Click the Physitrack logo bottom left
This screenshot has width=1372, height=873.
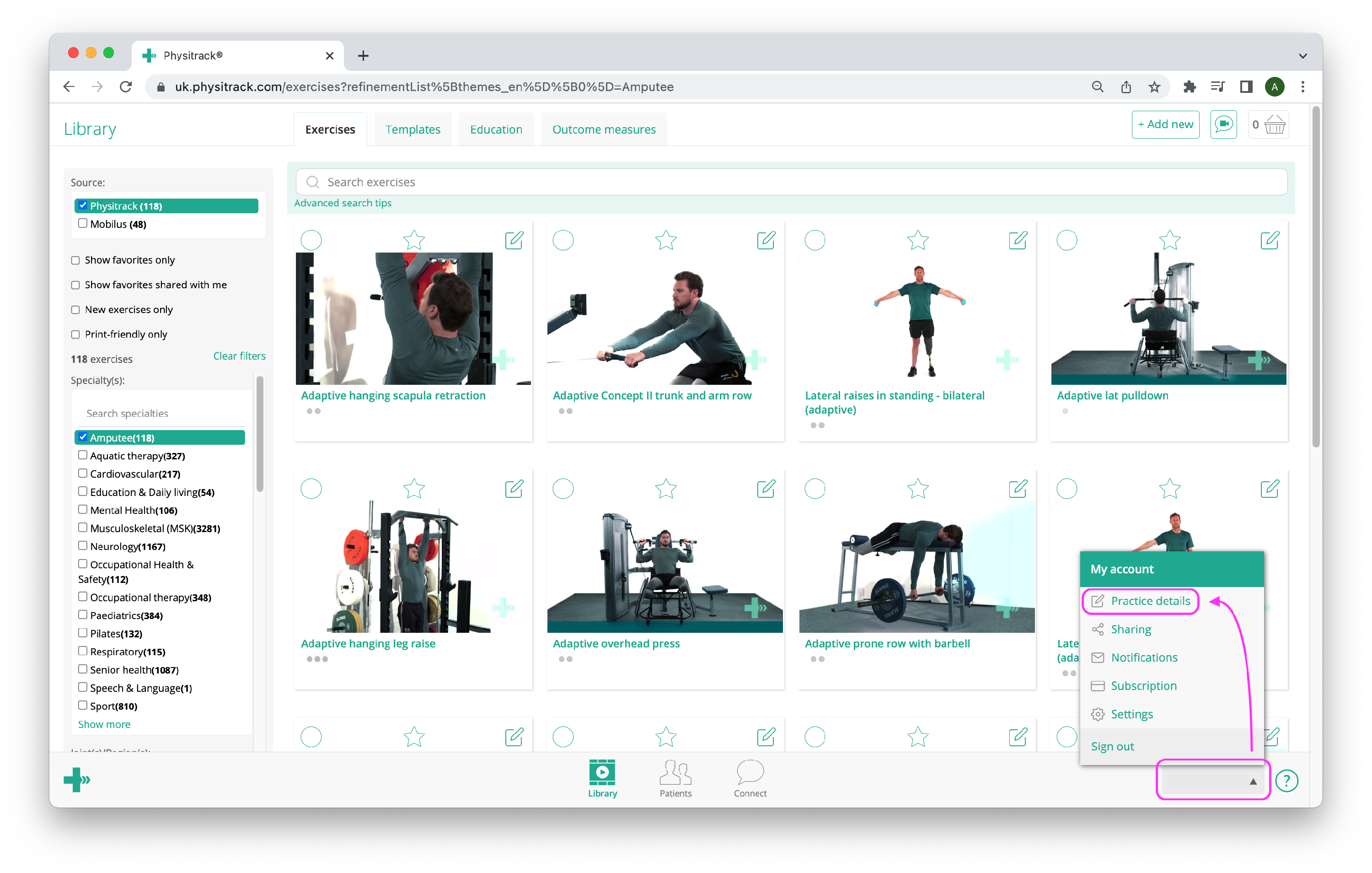tap(77, 780)
